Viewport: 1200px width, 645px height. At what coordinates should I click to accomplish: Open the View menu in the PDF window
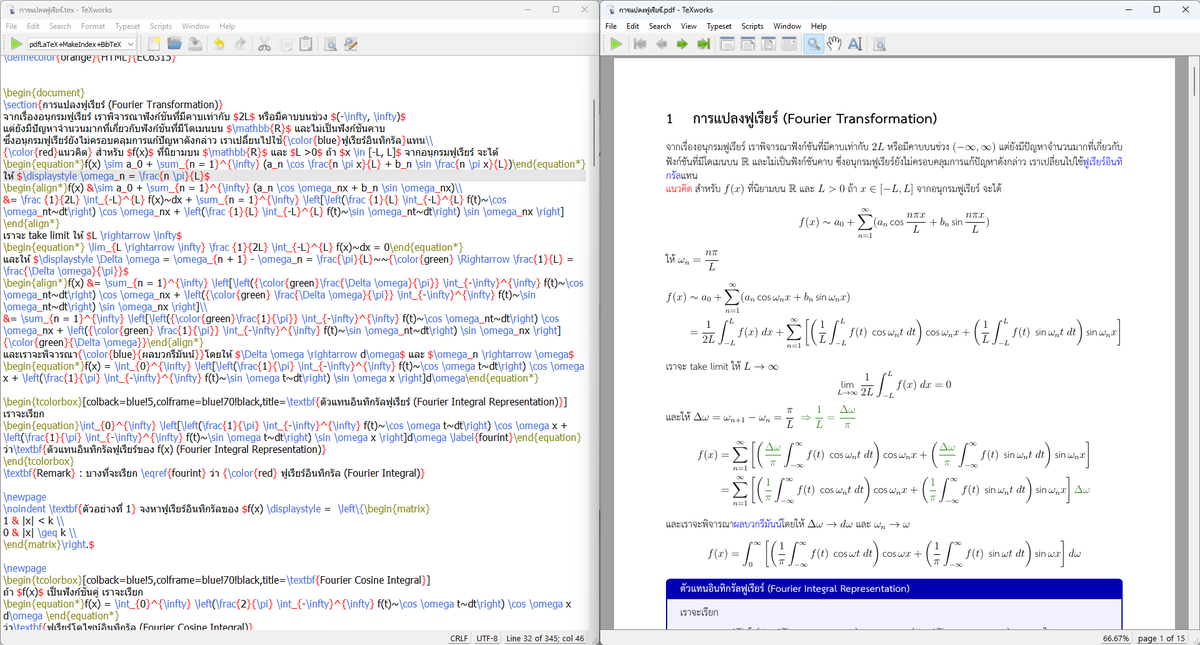tap(689, 26)
